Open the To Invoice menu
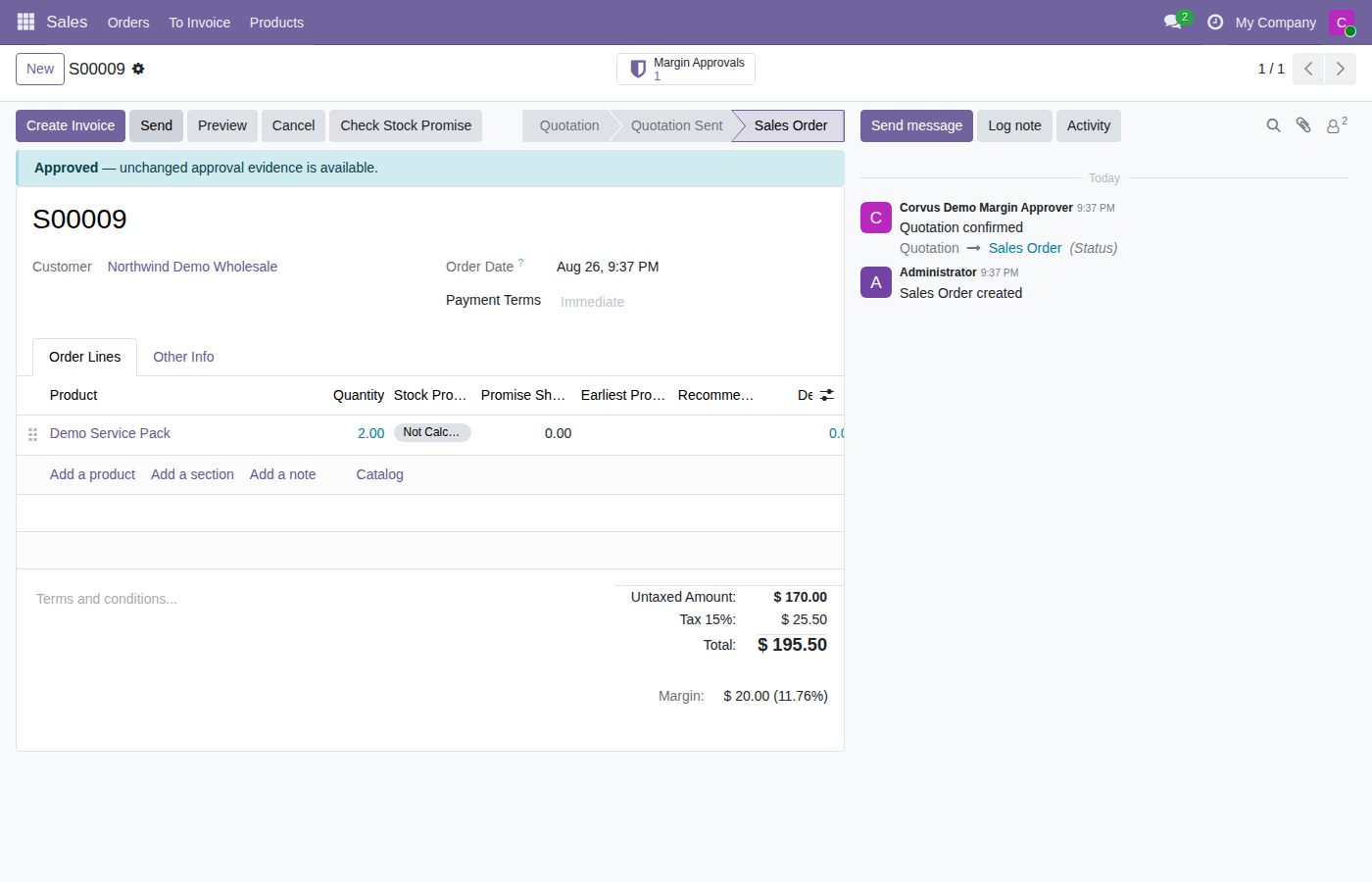Screen dimensions: 1372x882 tap(199, 23)
